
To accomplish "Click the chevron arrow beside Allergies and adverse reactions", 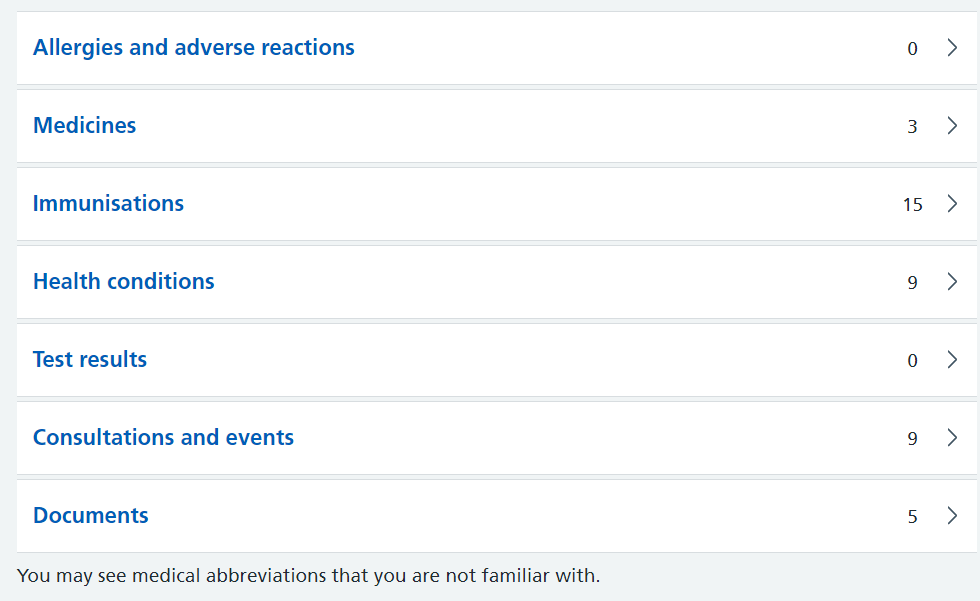I will 952,47.
